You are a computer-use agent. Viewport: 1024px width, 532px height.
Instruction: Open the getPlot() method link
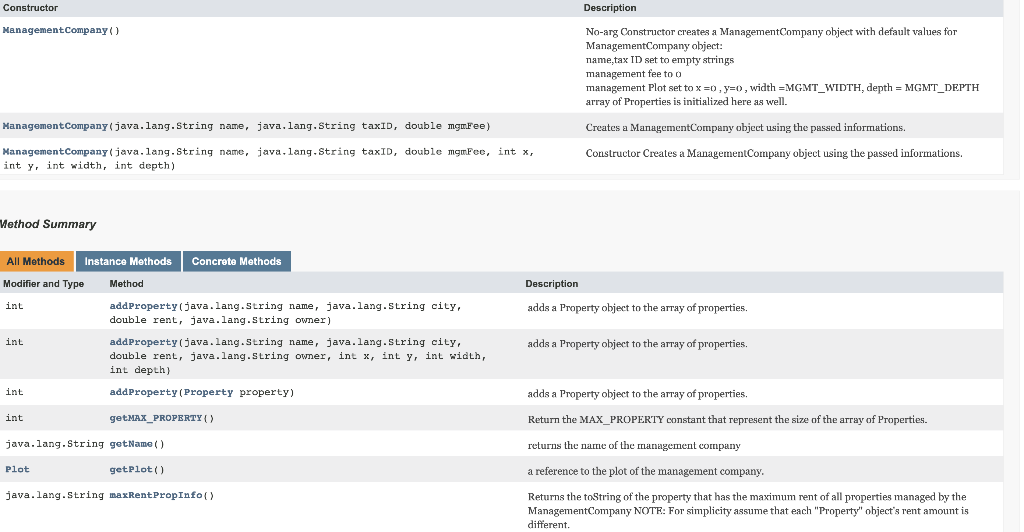pos(131,469)
